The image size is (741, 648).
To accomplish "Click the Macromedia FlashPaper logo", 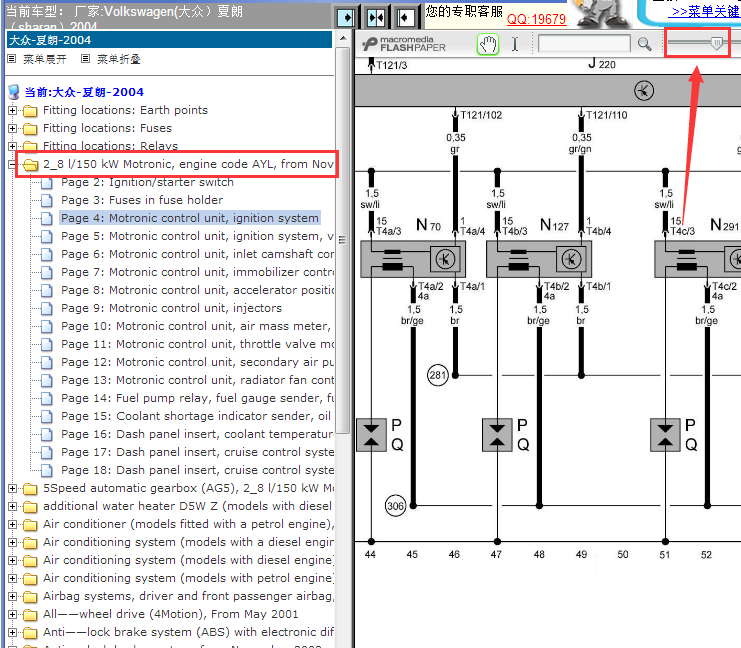I will pyautogui.click(x=404, y=44).
